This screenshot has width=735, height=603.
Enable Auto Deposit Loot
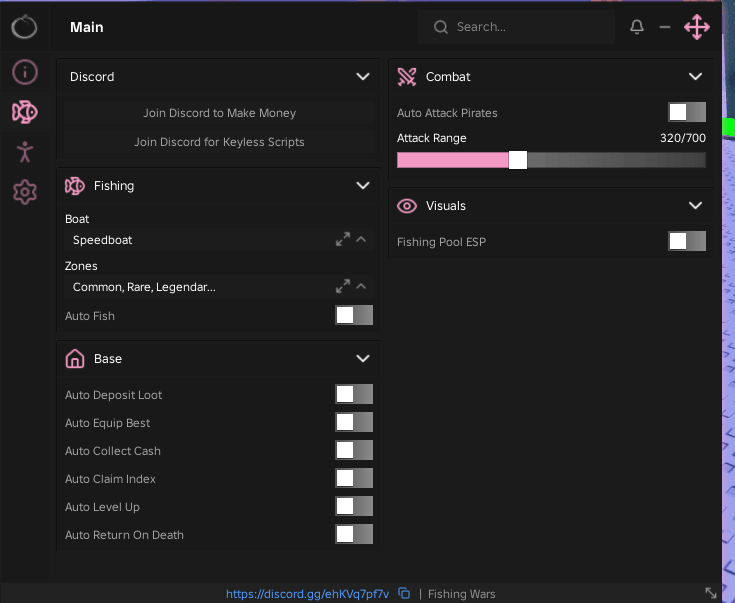pyautogui.click(x=354, y=394)
